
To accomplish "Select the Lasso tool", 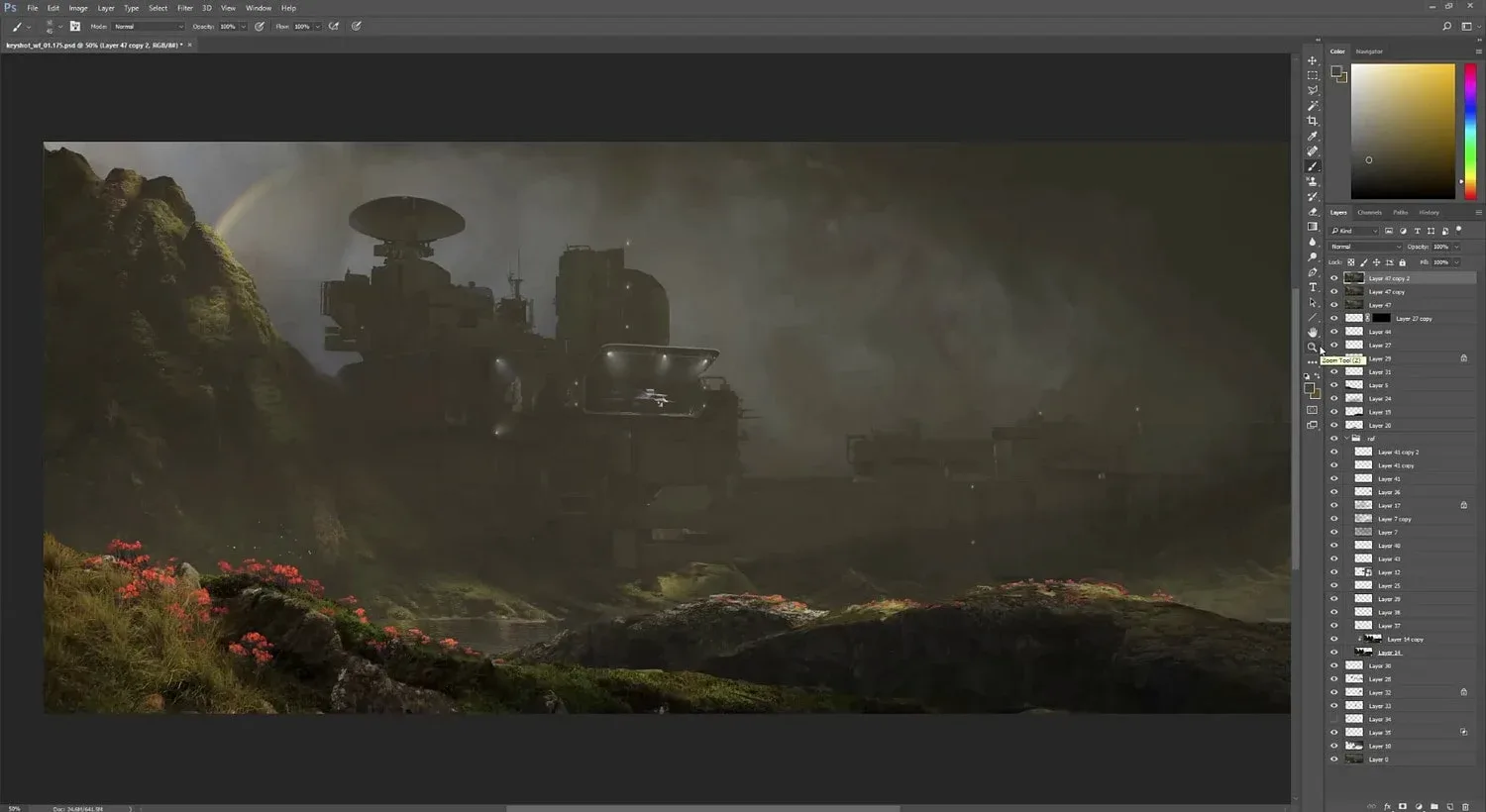I will click(1313, 90).
